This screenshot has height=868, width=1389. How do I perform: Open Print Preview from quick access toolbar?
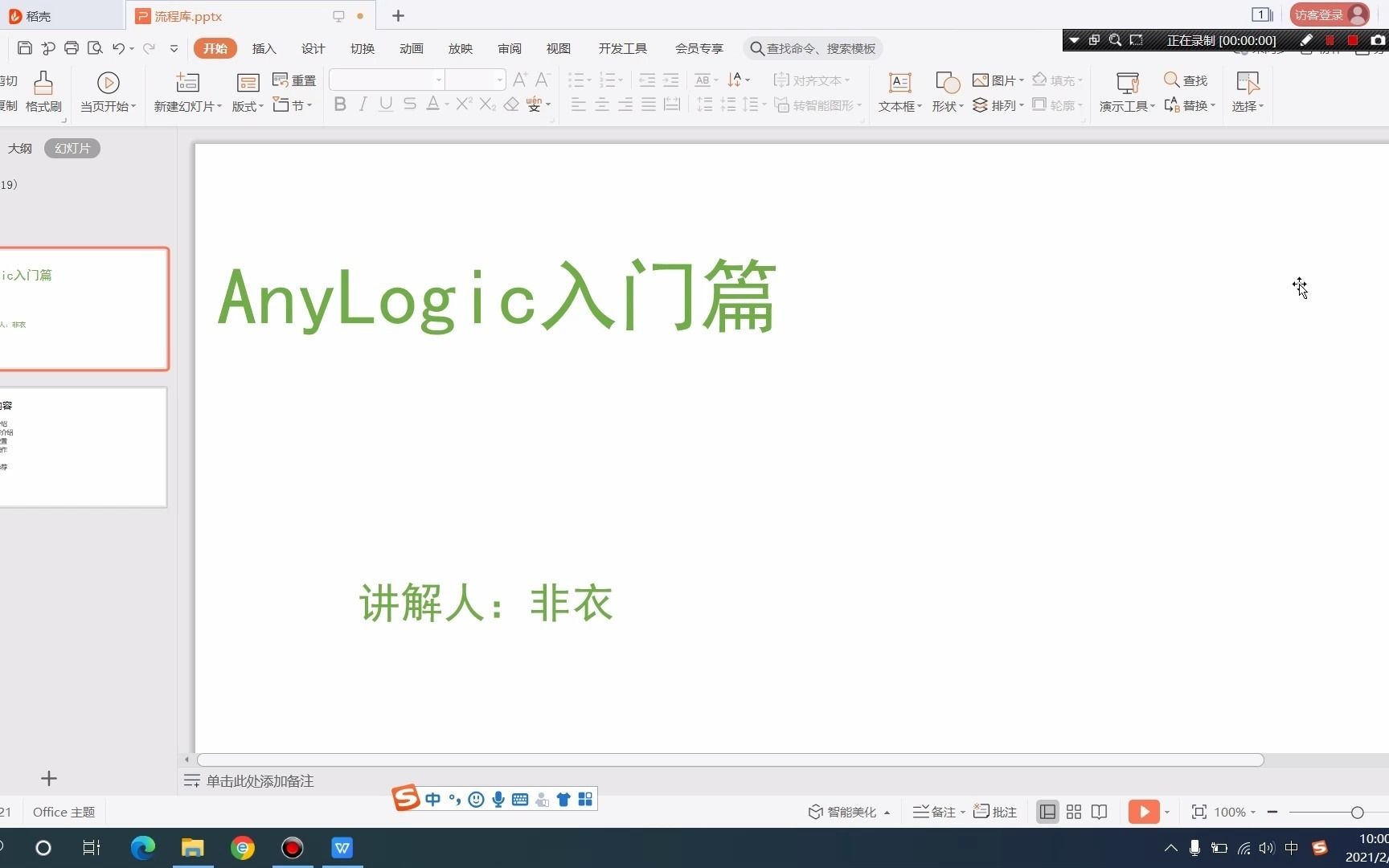95,48
